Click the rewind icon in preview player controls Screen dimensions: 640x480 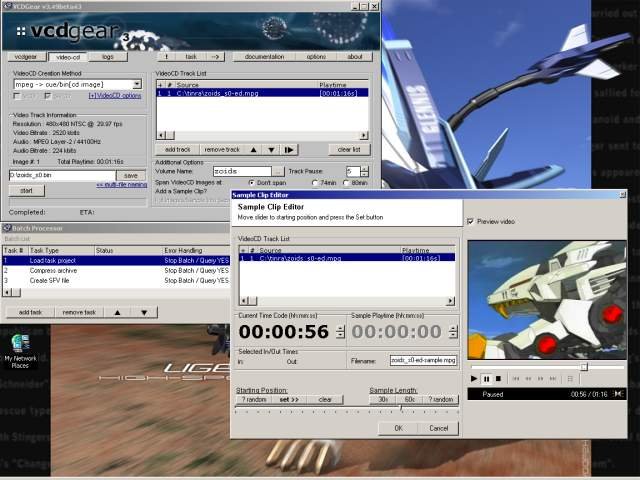click(528, 379)
